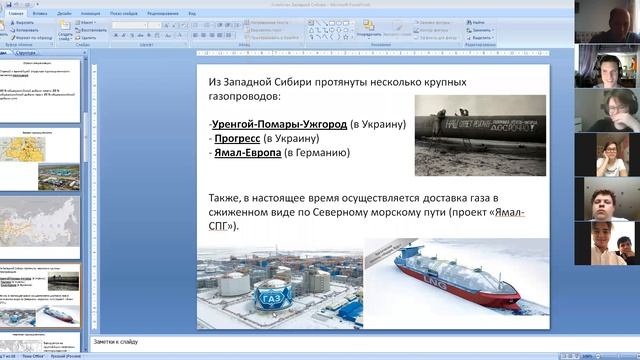This screenshot has width=640, height=360.
Task: Toggle strikethrough formatting
Action: click(140, 36)
